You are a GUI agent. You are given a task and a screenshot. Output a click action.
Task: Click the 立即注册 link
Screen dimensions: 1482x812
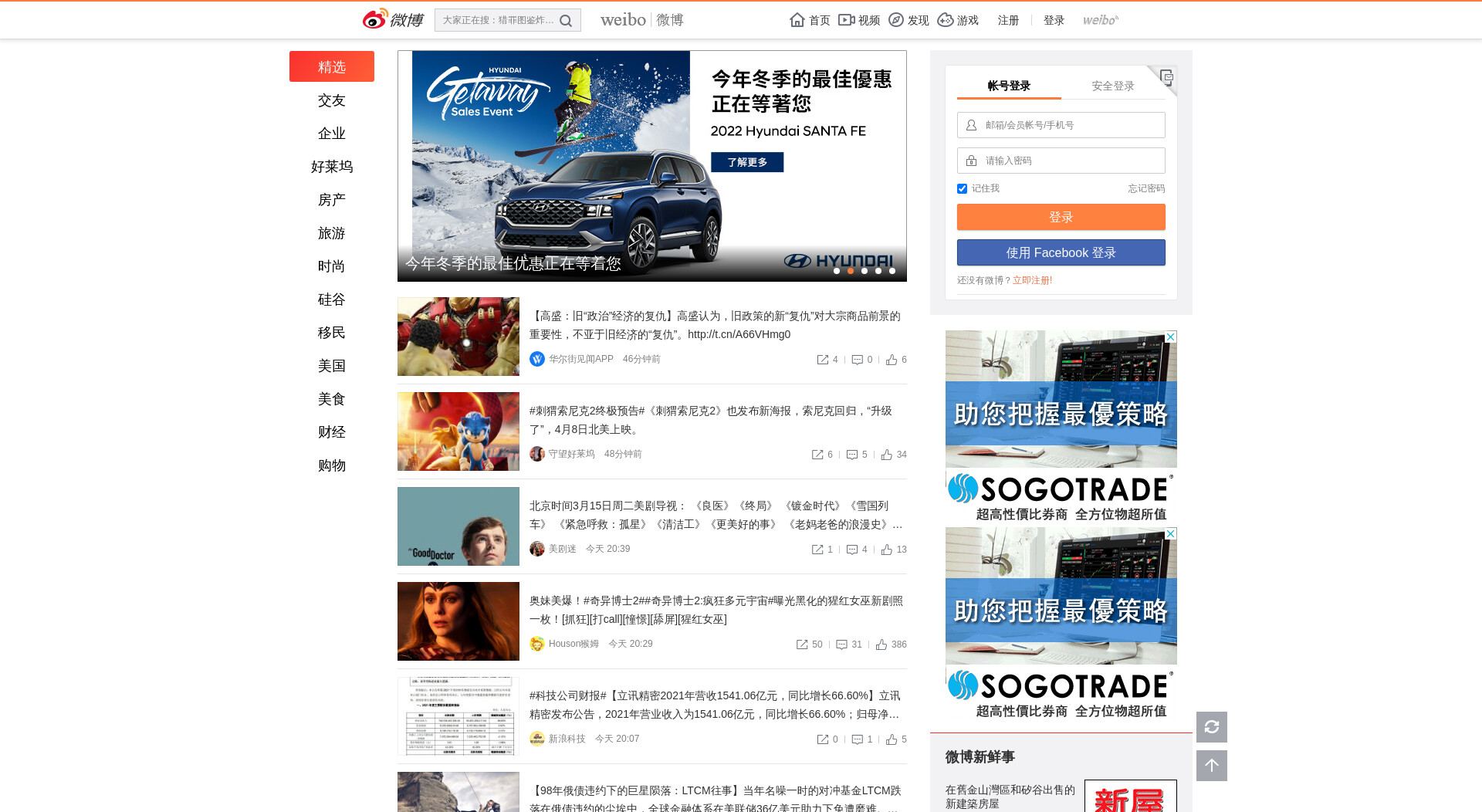(x=1032, y=280)
